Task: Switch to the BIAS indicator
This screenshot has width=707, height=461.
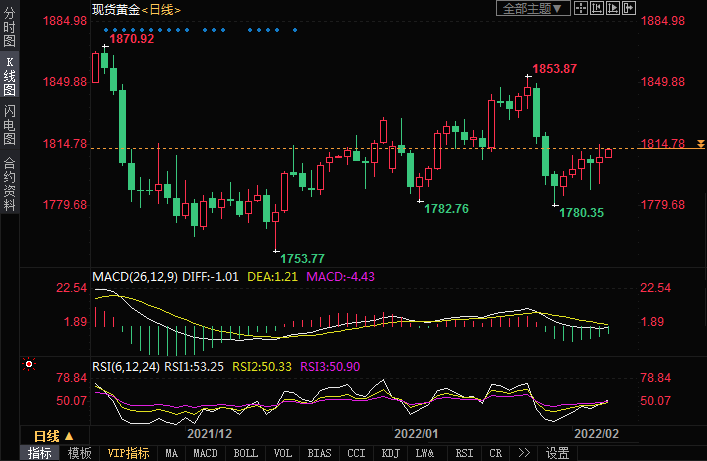Action: click(319, 453)
